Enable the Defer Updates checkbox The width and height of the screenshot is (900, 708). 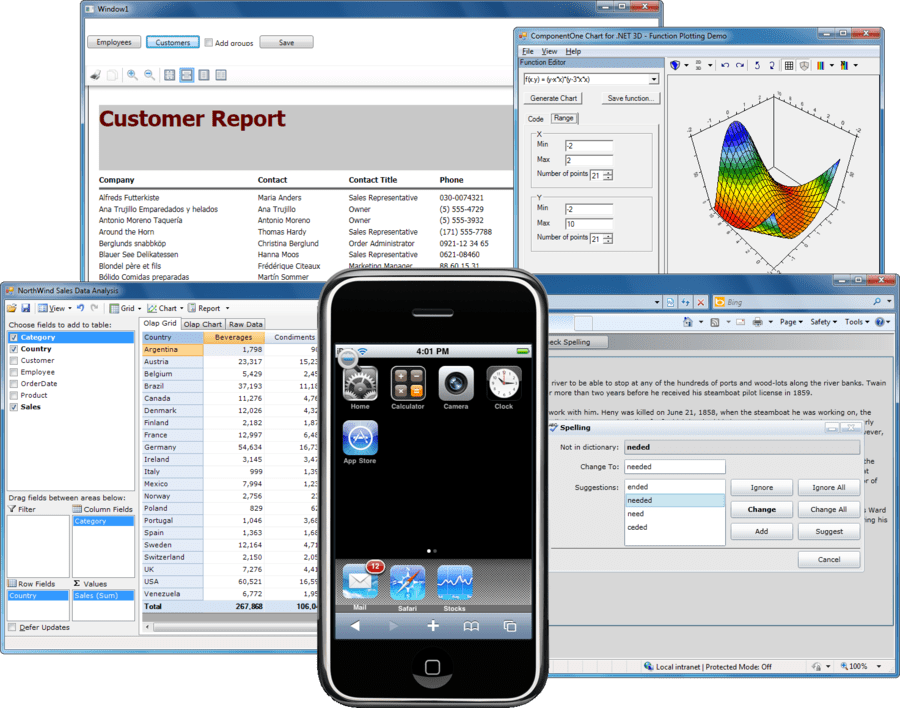click(12, 628)
